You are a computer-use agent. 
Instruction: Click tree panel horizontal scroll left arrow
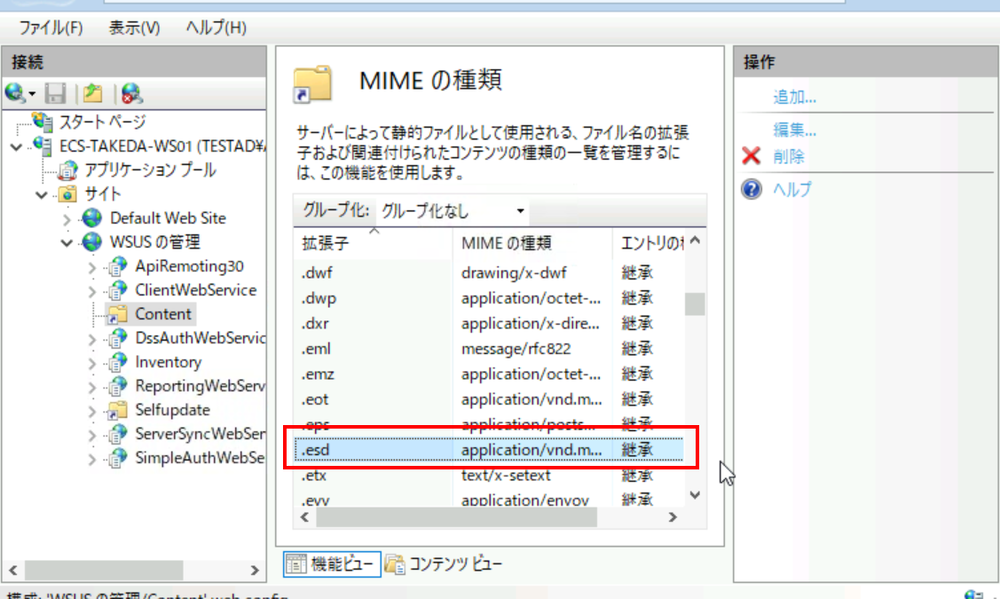[13, 570]
